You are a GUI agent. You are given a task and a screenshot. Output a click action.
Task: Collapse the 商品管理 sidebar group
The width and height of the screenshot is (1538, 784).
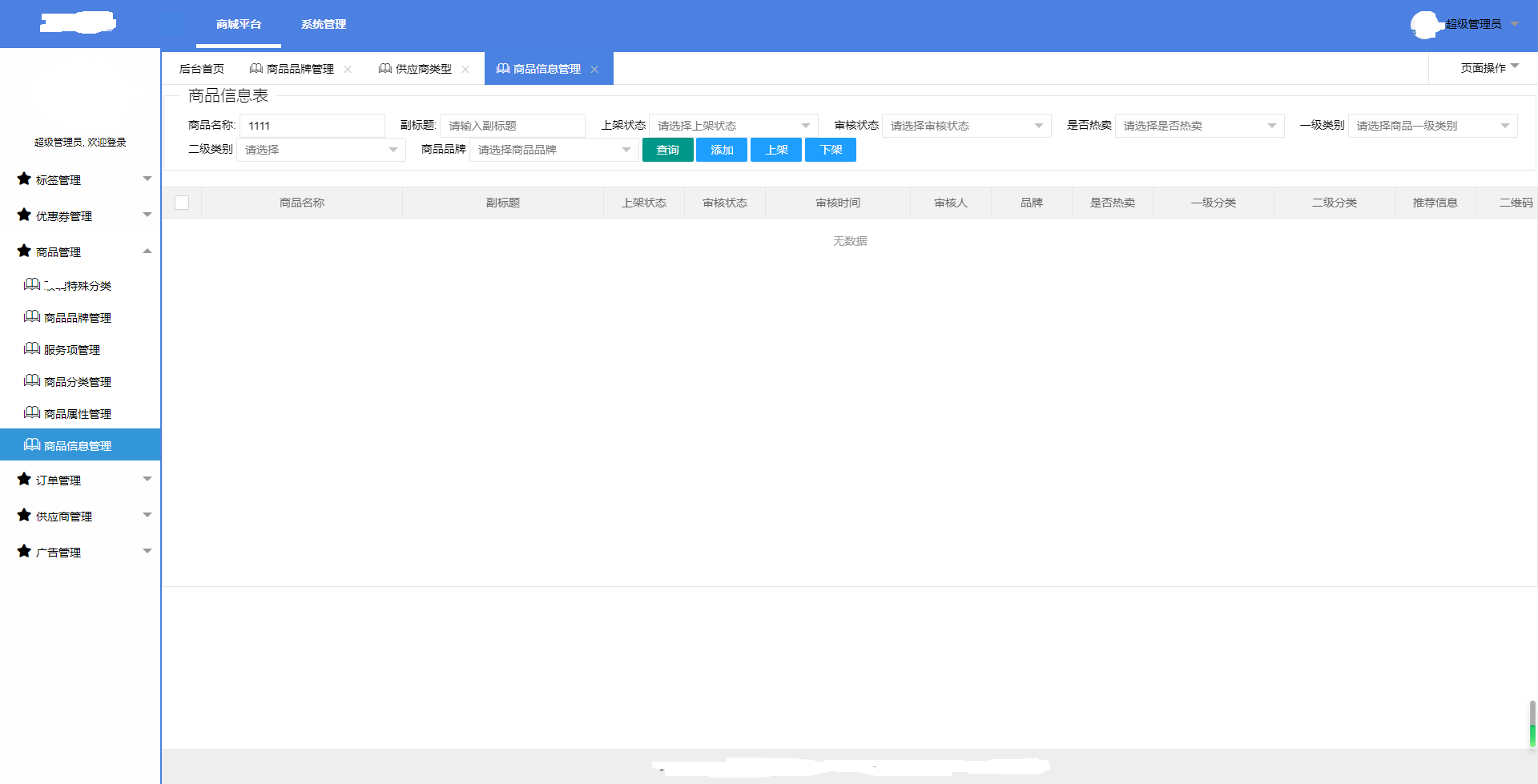[147, 251]
